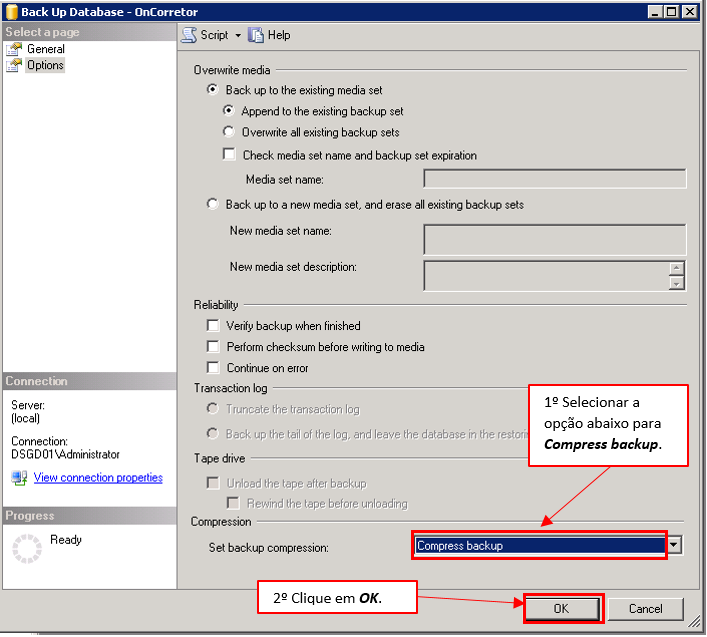Click the OK button
This screenshot has height=637, width=707.
[562, 609]
